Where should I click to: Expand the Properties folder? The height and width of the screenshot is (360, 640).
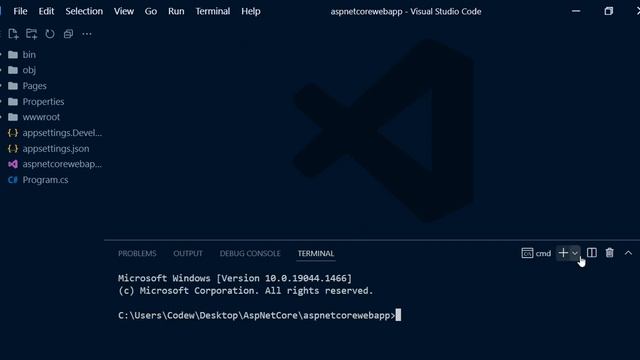(43, 102)
